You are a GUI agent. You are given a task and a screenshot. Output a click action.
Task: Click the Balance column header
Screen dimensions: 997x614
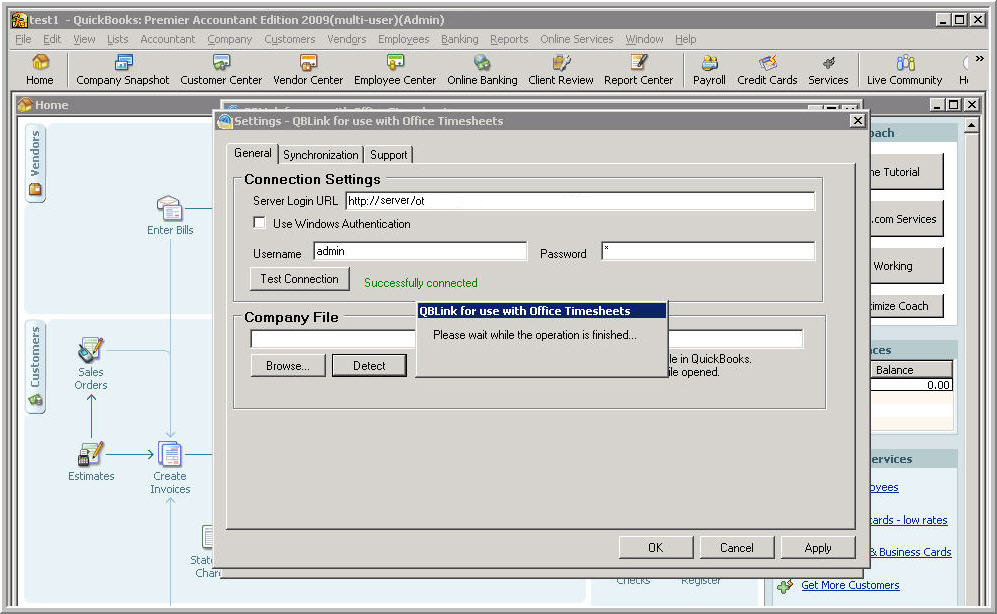click(x=911, y=370)
